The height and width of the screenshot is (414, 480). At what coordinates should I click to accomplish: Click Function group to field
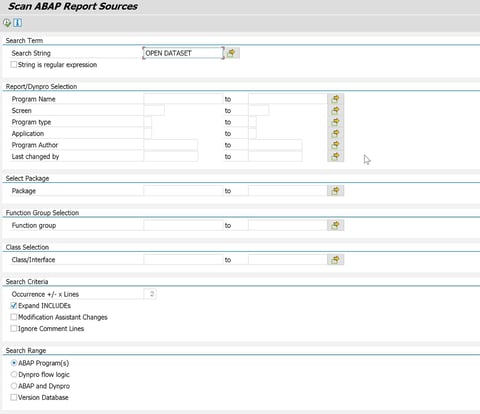288,225
